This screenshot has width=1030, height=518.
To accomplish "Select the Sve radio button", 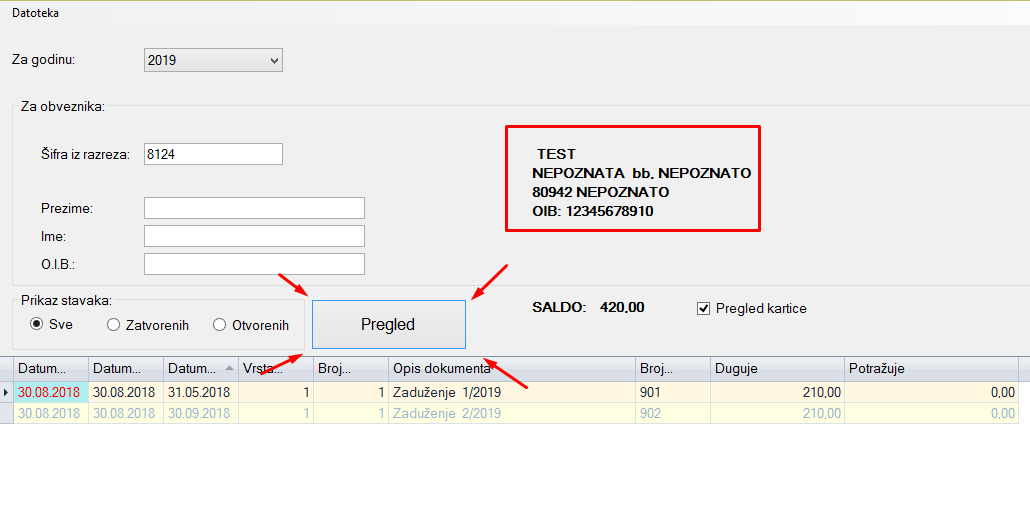I will point(37,324).
